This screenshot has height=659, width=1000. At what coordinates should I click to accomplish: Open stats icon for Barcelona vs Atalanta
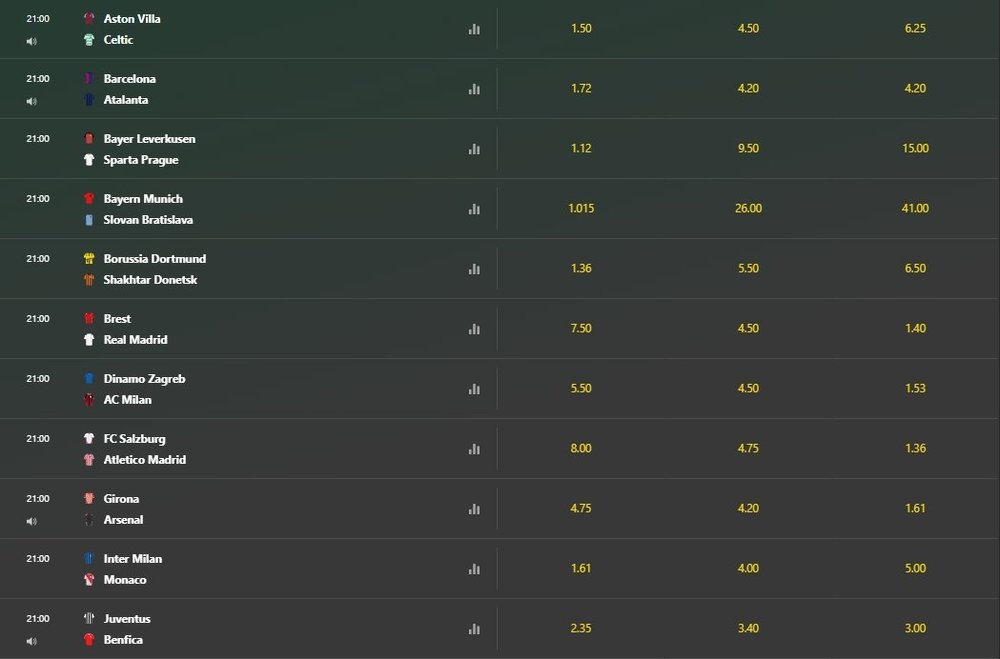(474, 89)
